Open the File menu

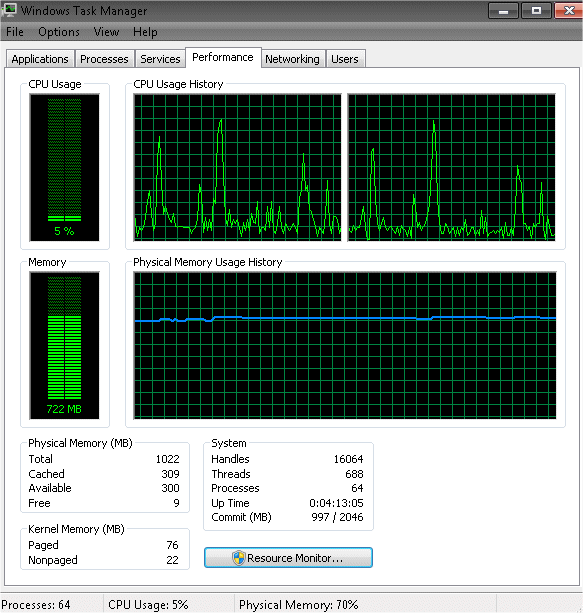(15, 32)
